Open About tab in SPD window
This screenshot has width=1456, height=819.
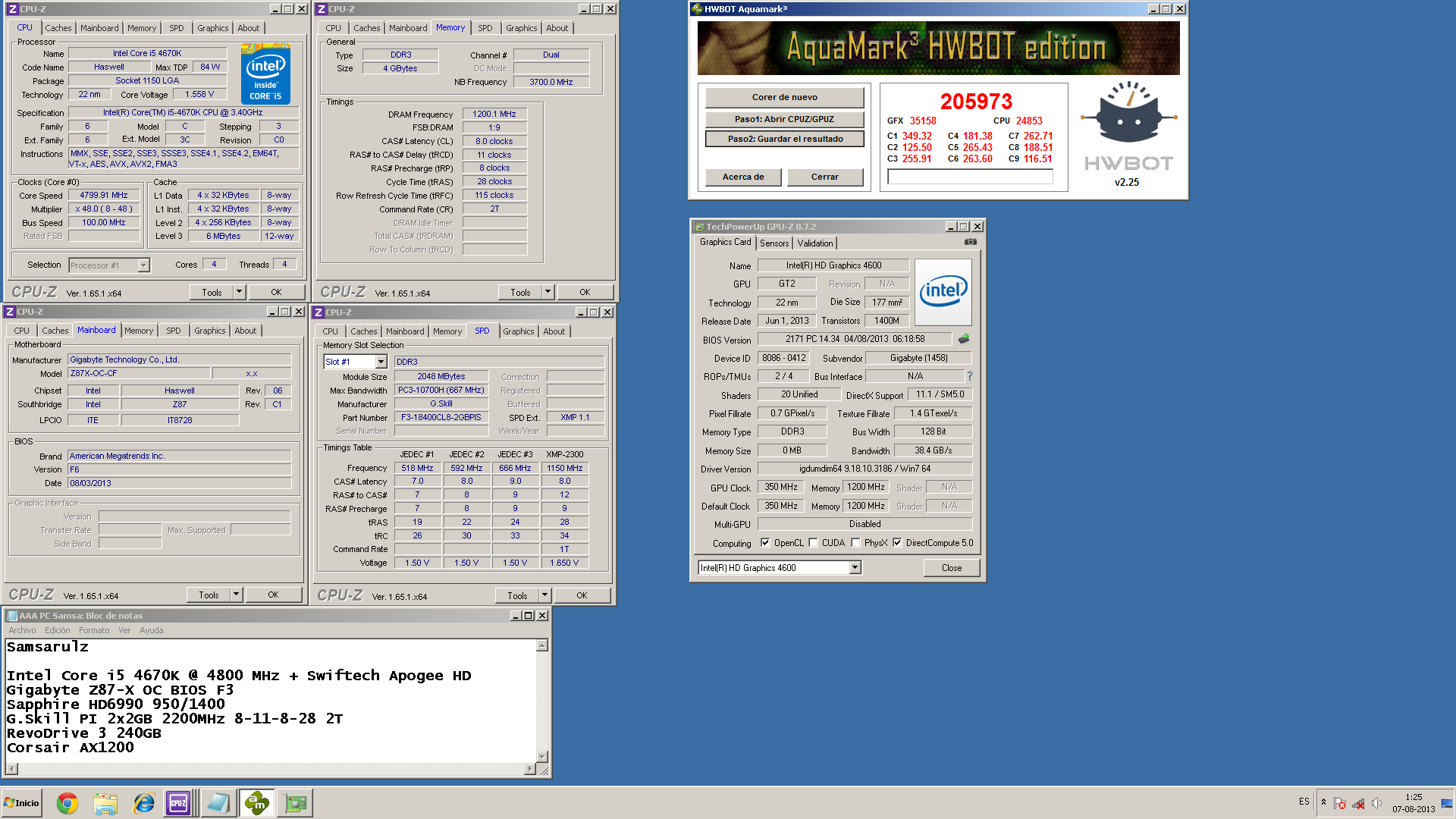[554, 331]
